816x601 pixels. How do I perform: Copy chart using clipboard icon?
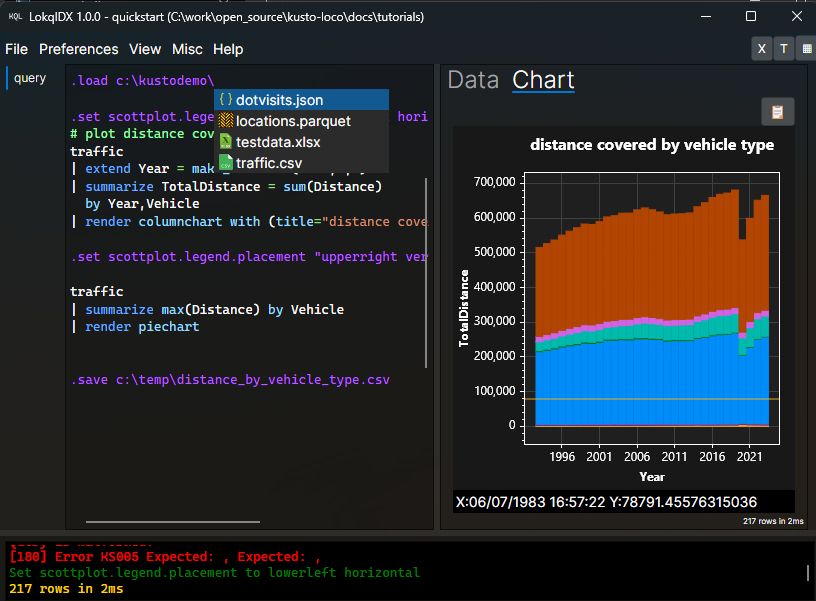[x=777, y=112]
